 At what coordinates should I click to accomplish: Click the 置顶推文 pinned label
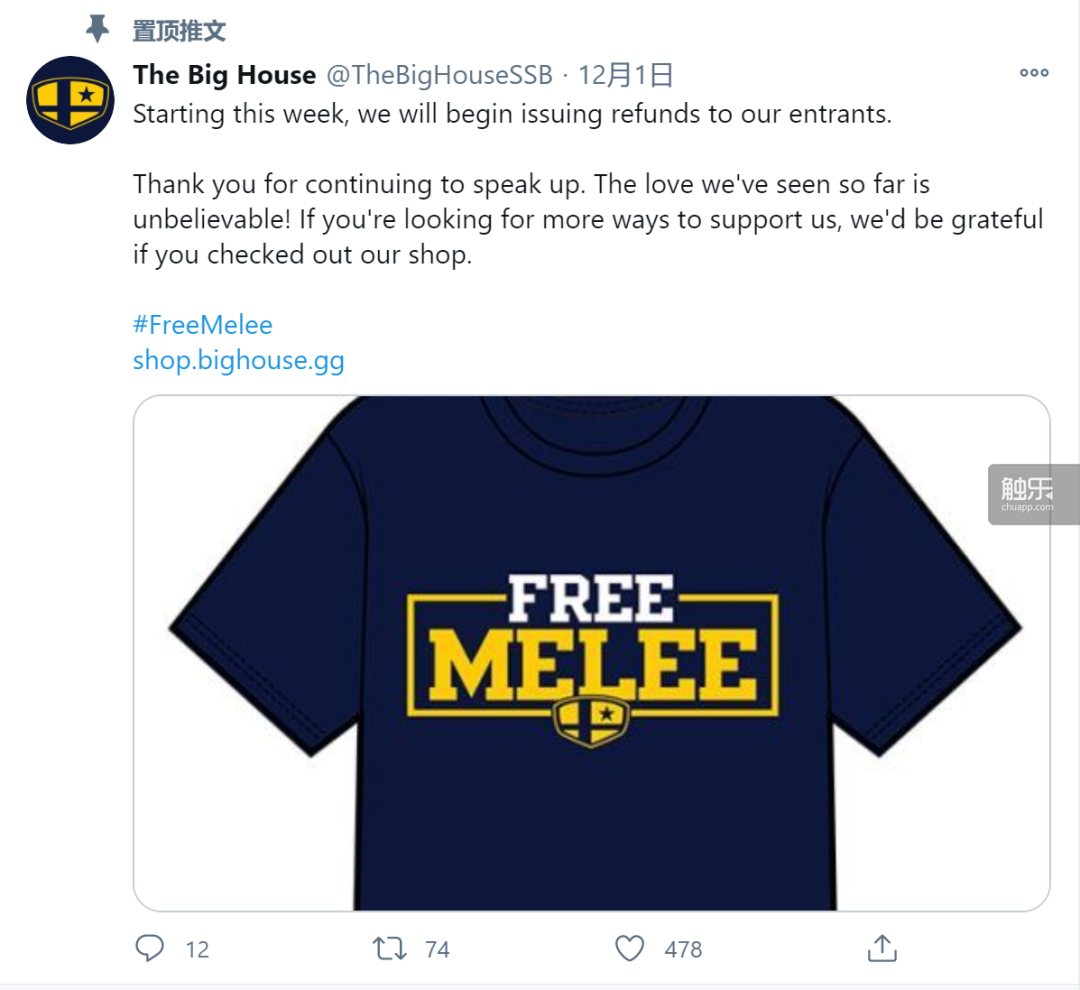pos(179,30)
